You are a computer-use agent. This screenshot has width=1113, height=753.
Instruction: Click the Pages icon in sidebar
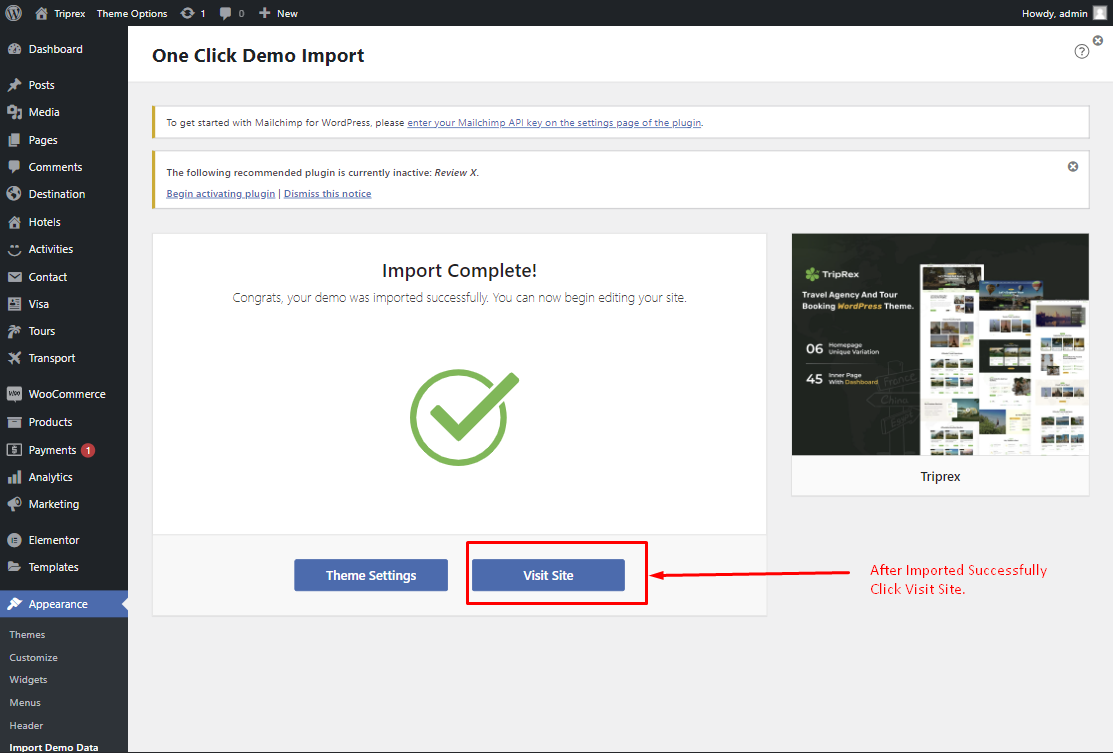pyautogui.click(x=14, y=140)
